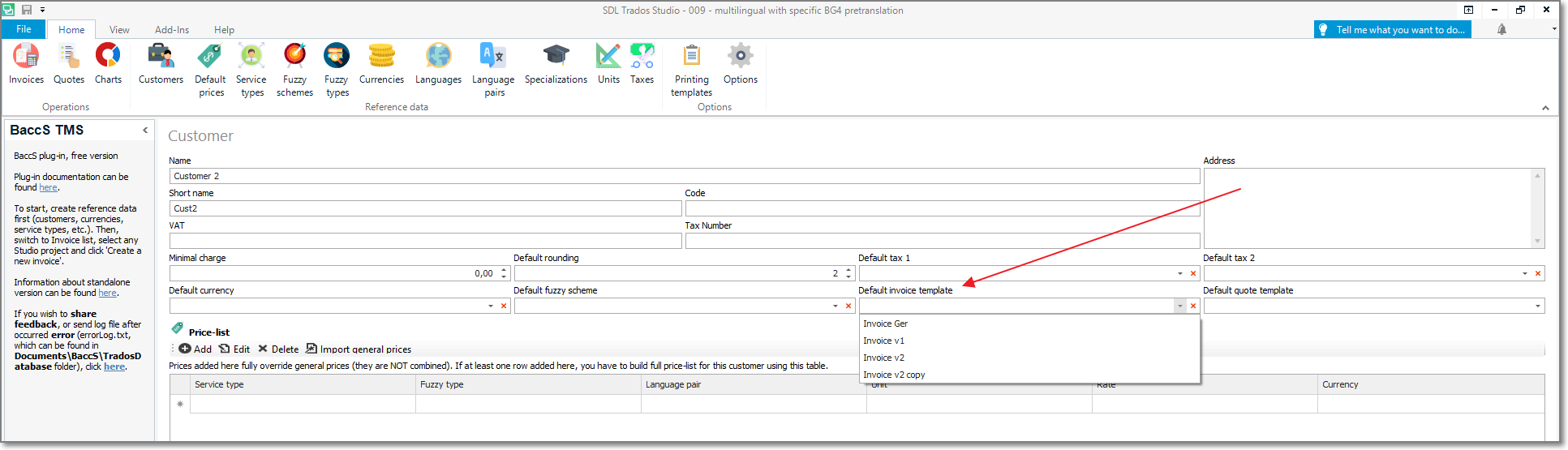Switch to the Home ribbon tab

click(x=71, y=30)
